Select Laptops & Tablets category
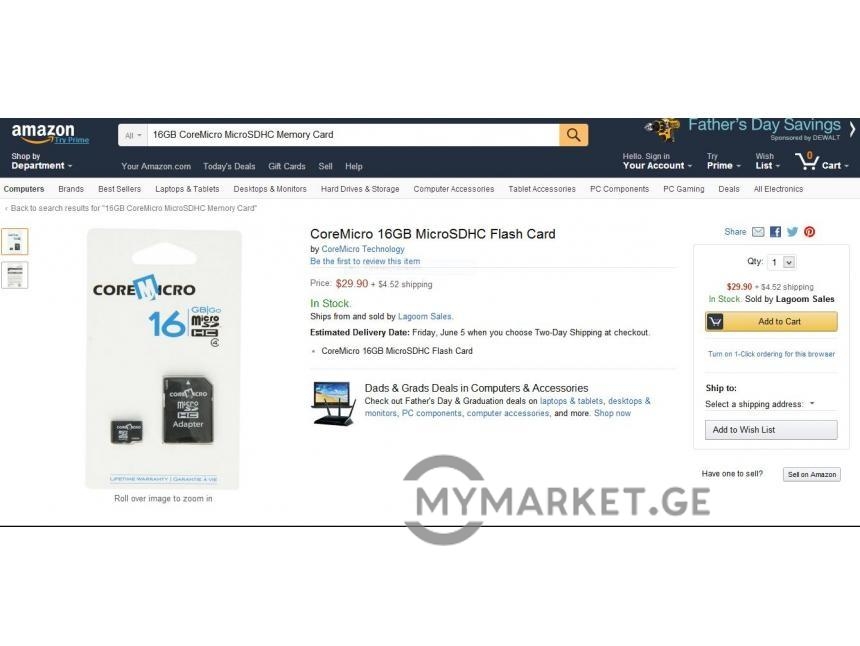The height and width of the screenshot is (646, 860). coord(187,189)
